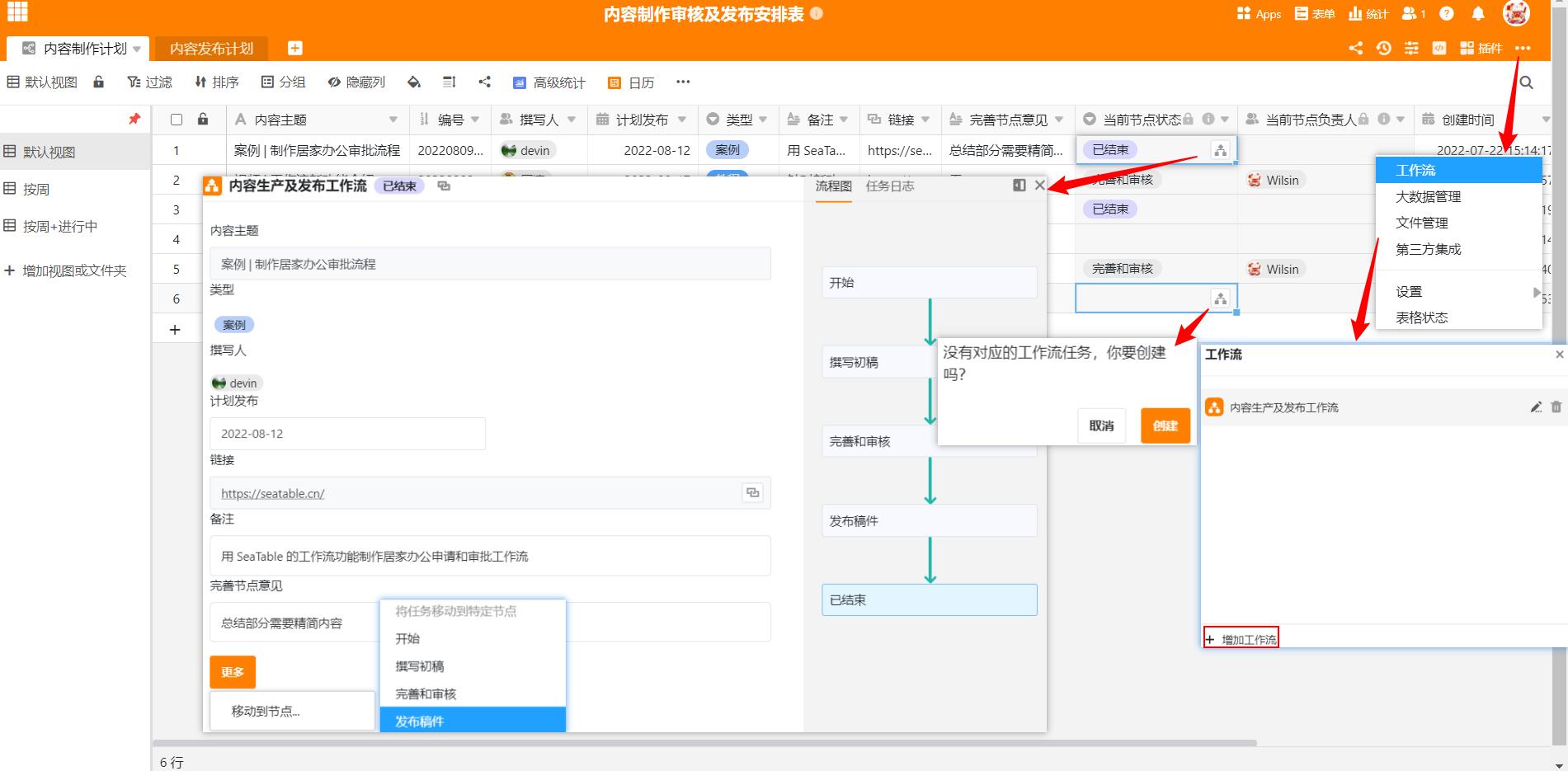Open the 备注 column dropdown
The width and height of the screenshot is (1568, 771).
843,120
